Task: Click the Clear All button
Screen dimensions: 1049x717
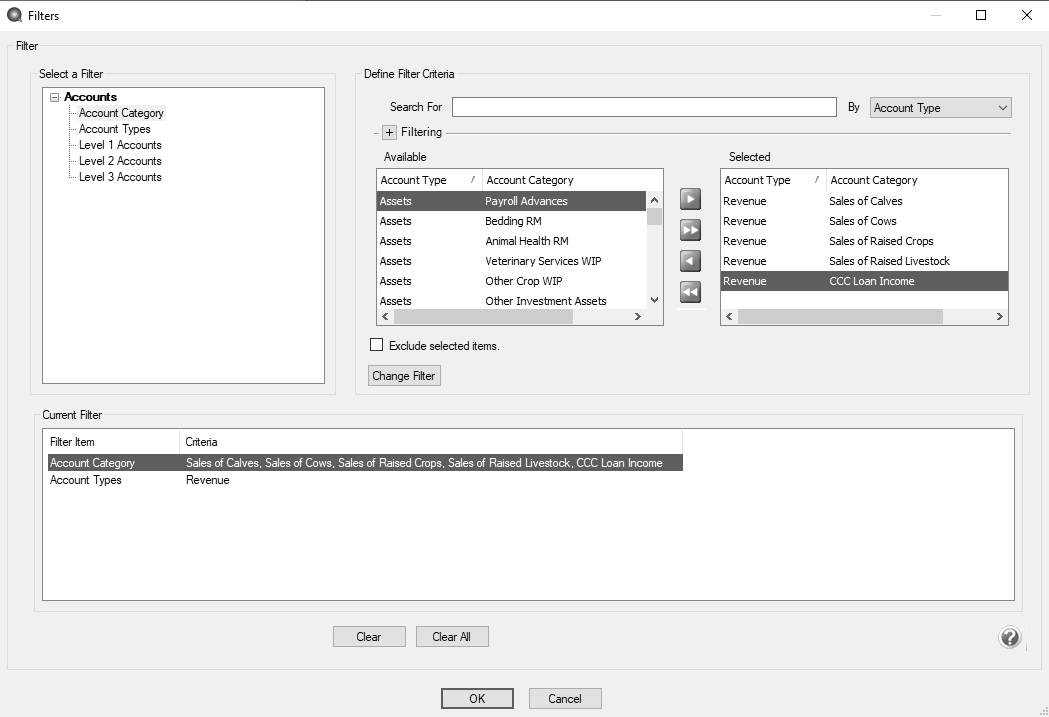Action: (452, 637)
